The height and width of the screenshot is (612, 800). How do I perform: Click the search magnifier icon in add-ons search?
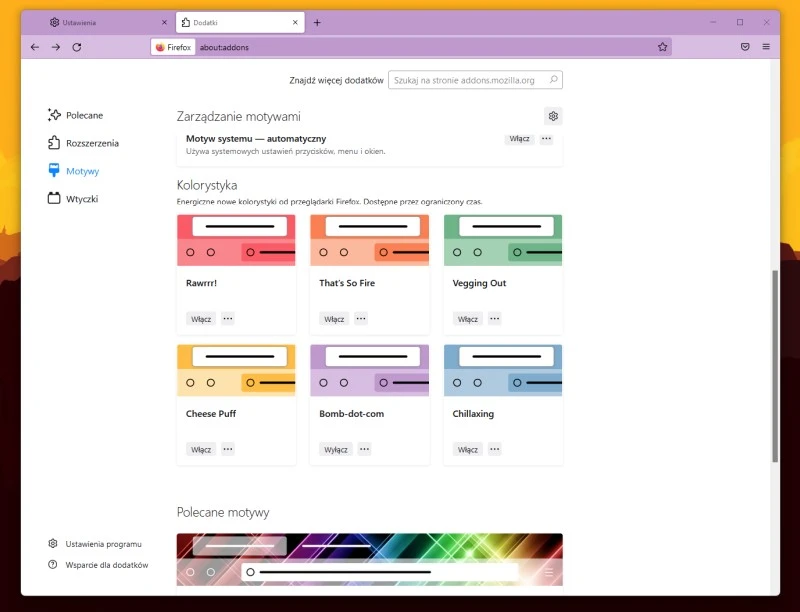point(554,80)
